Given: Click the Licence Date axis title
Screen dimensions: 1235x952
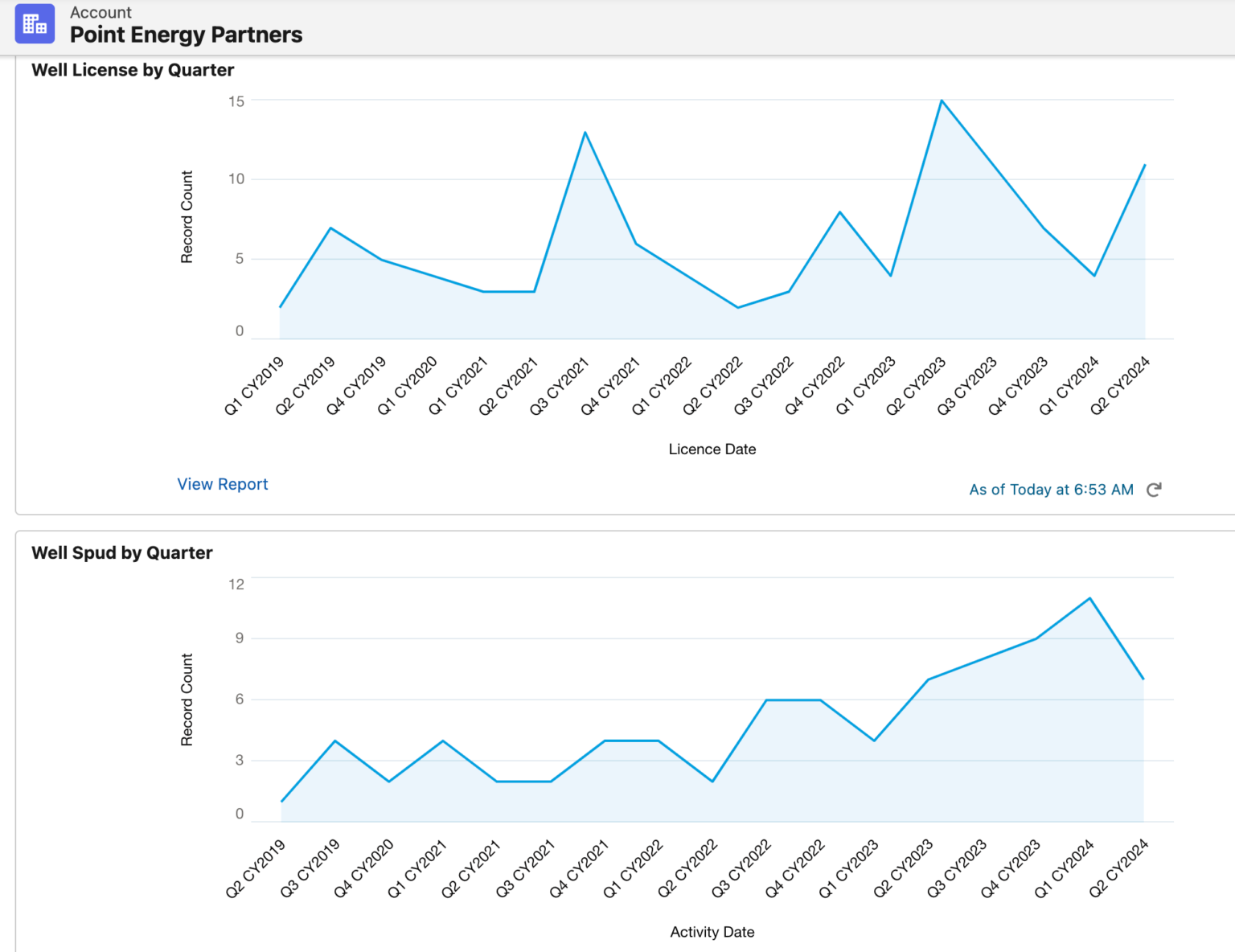Looking at the screenshot, I should [x=712, y=449].
